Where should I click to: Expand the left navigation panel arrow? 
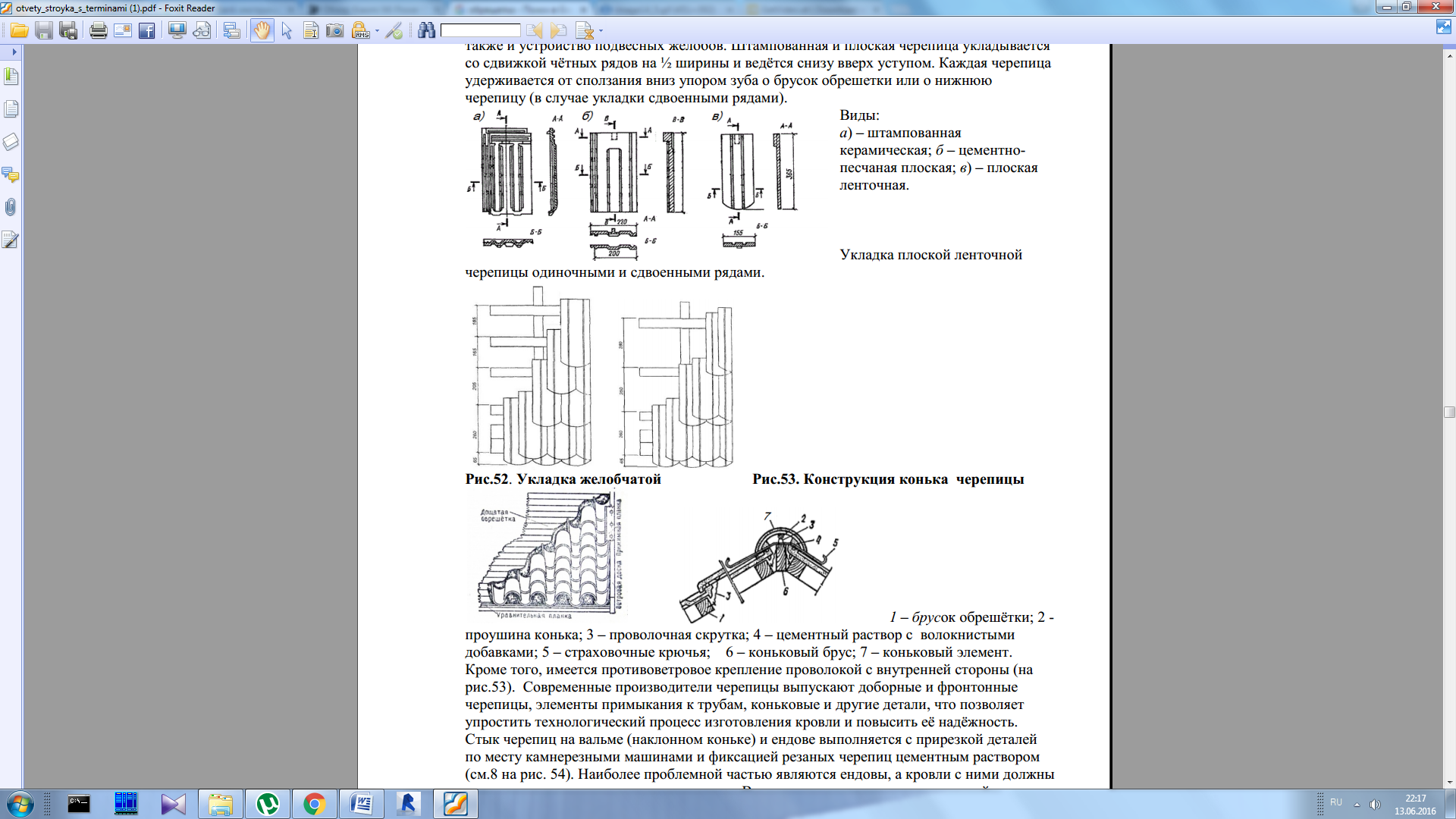(x=14, y=52)
